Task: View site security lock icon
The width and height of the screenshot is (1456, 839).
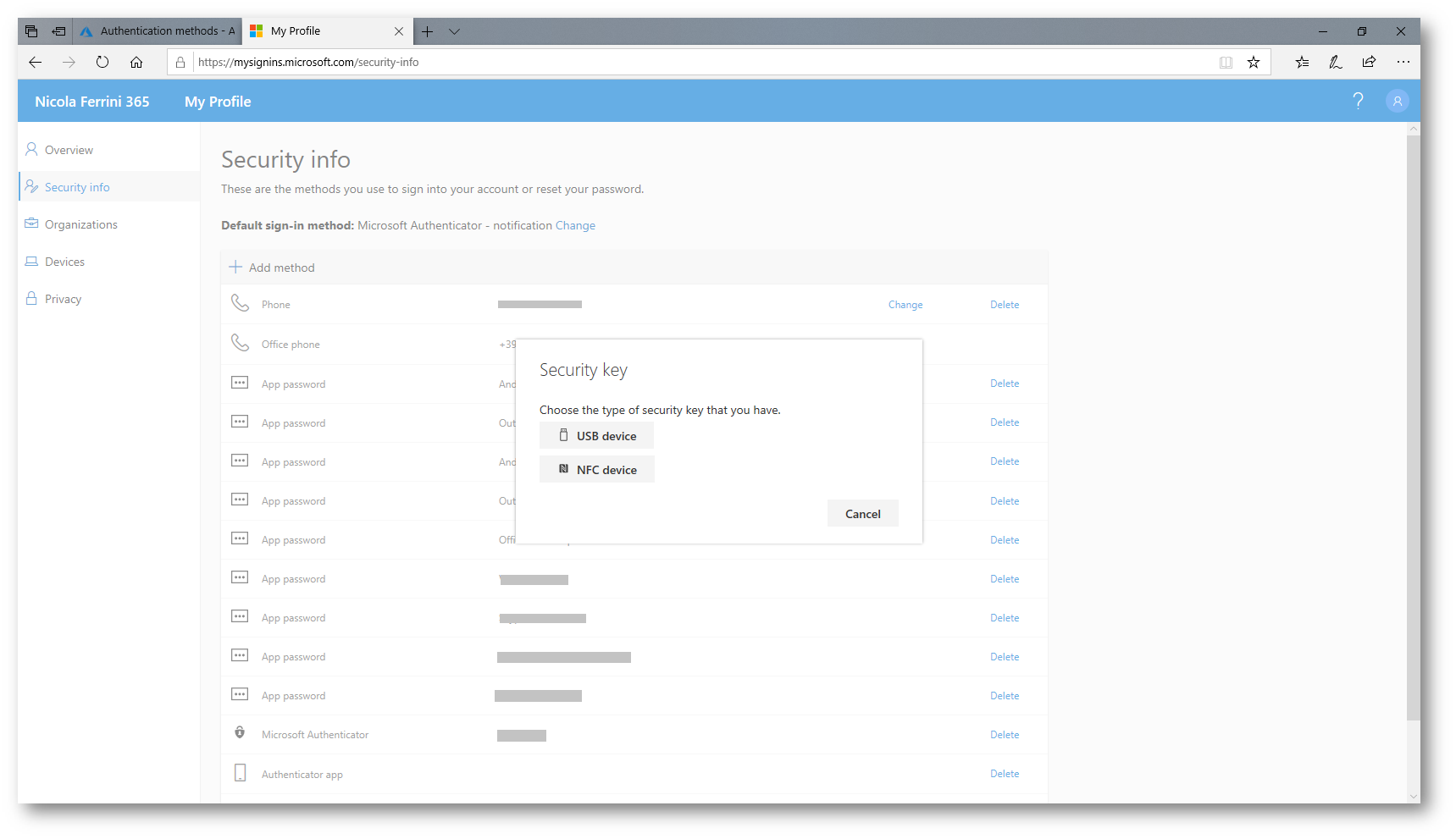Action: (x=180, y=62)
